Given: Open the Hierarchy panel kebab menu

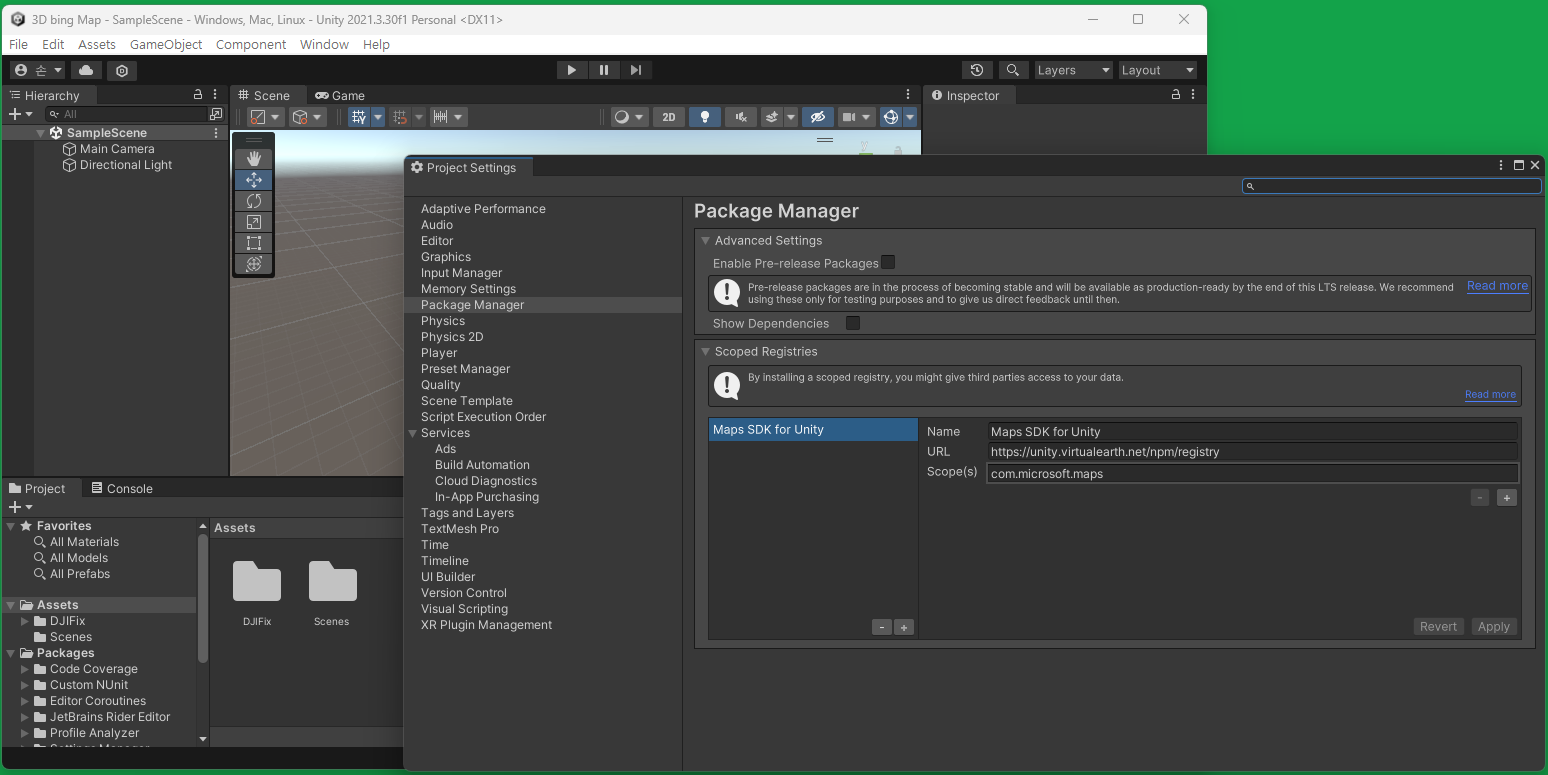Looking at the screenshot, I should (215, 94).
